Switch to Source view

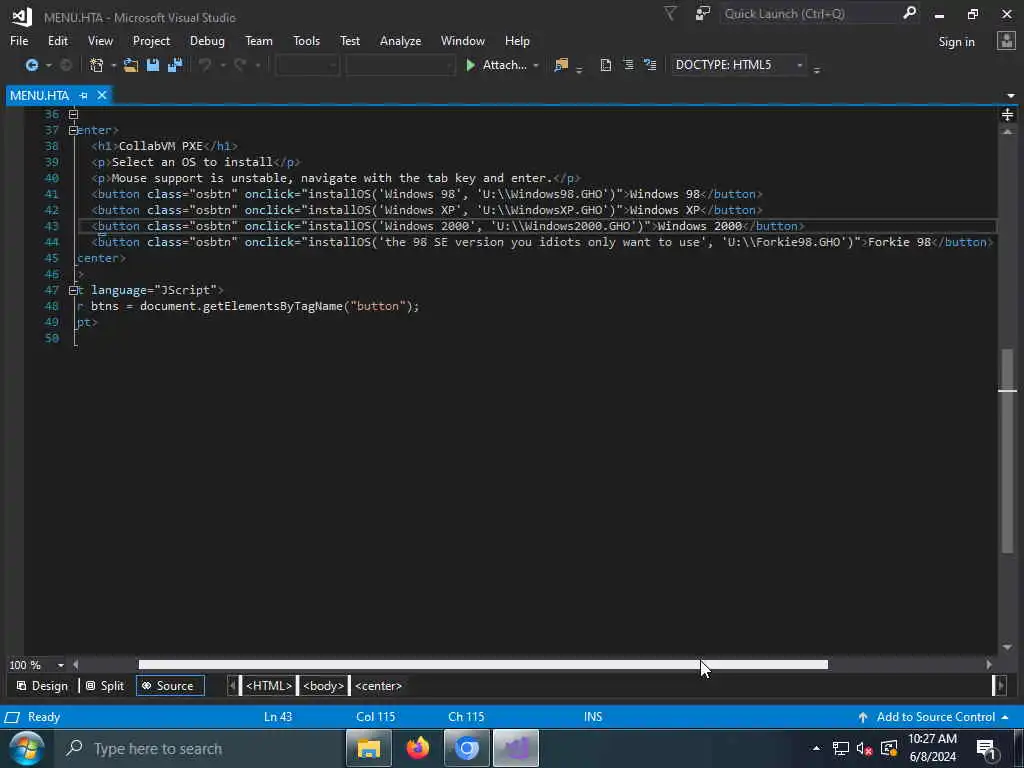[170, 686]
